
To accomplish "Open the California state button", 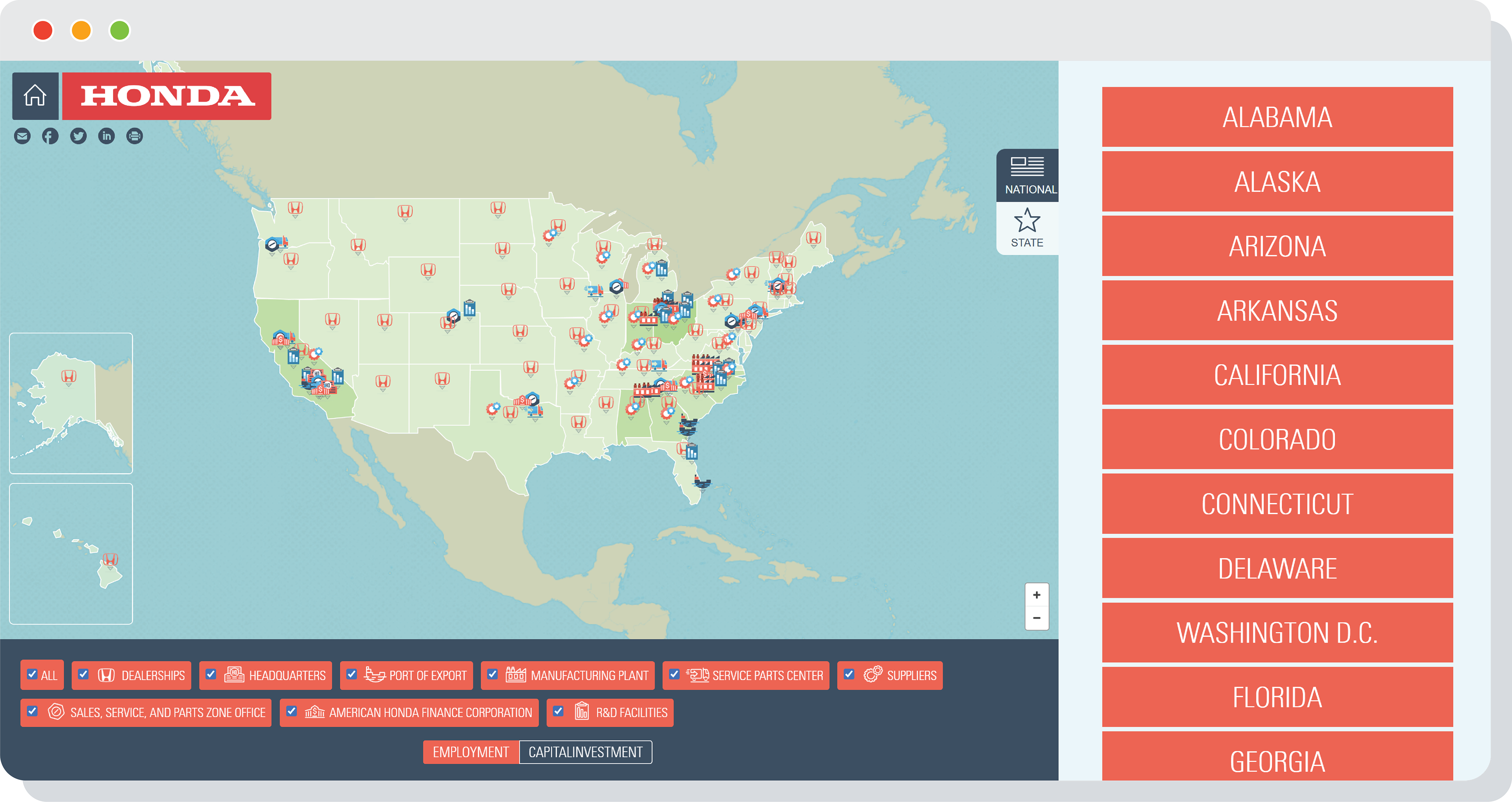I will [1277, 375].
